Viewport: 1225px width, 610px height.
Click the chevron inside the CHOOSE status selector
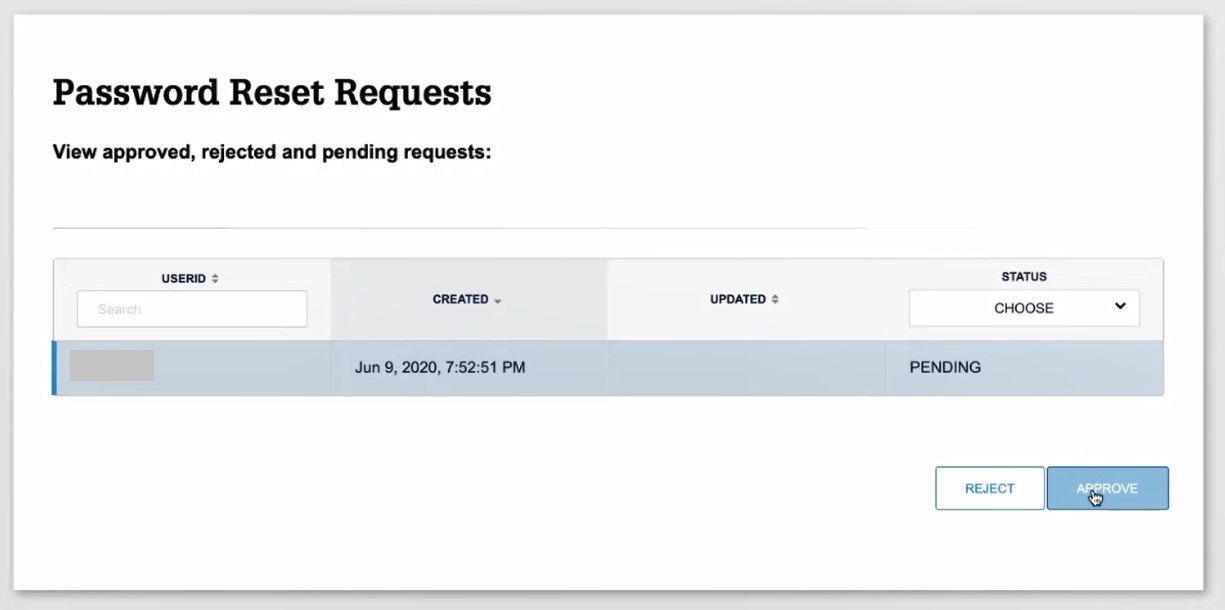[1120, 307]
